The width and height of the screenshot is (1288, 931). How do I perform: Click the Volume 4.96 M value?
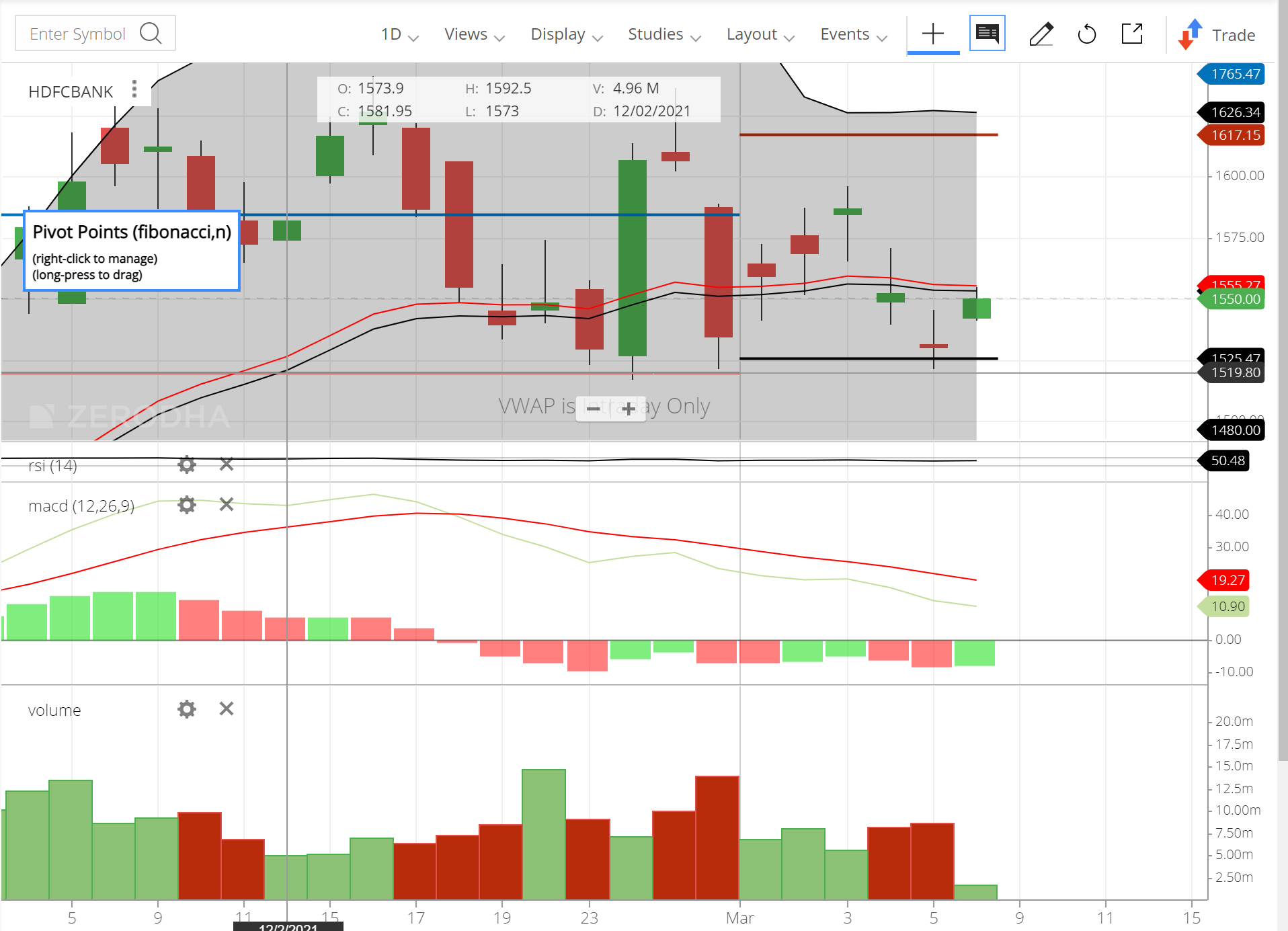tap(635, 89)
